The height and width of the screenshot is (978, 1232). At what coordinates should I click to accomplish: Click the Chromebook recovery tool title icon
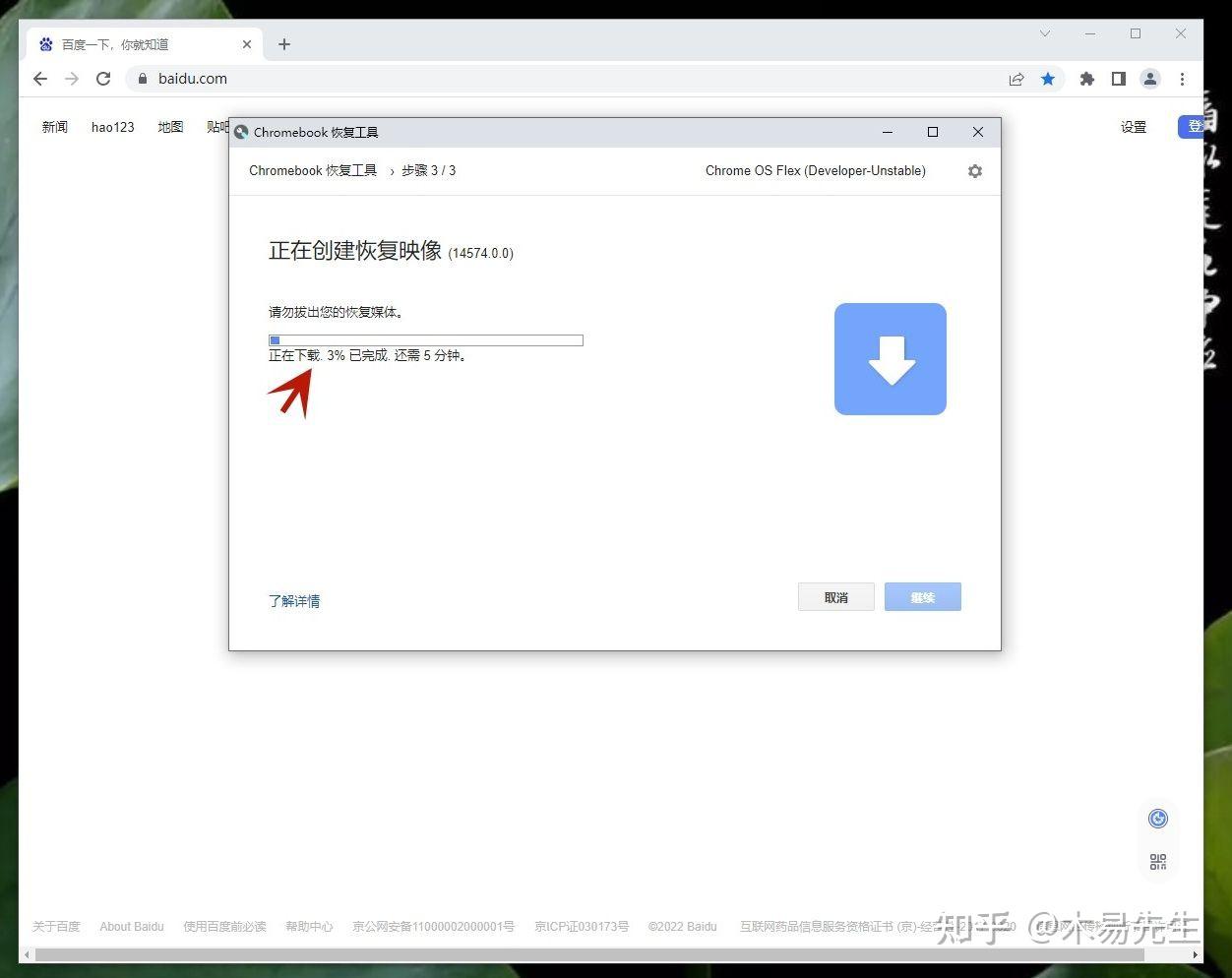coord(241,132)
